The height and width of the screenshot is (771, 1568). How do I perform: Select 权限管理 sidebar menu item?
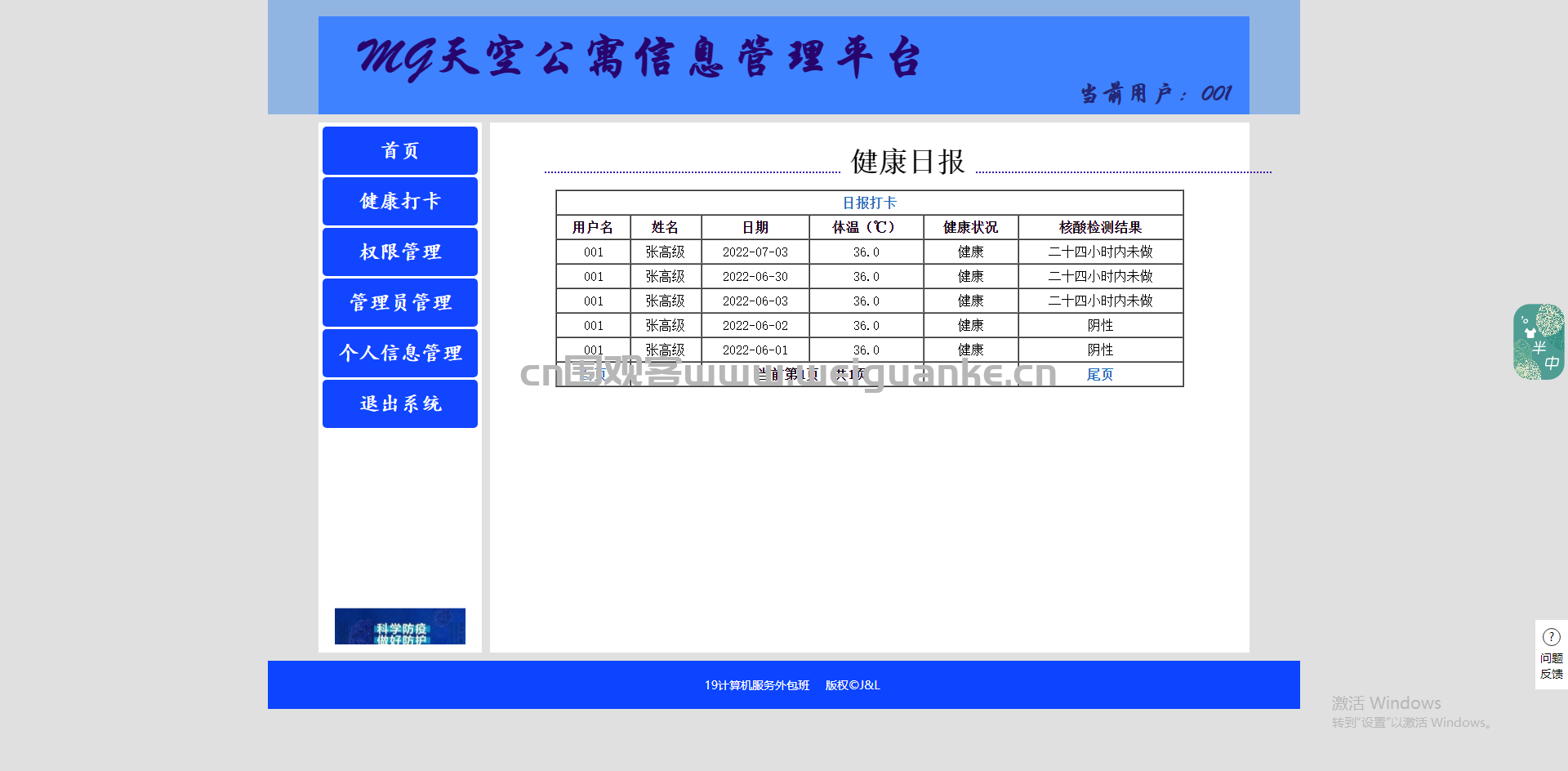400,252
